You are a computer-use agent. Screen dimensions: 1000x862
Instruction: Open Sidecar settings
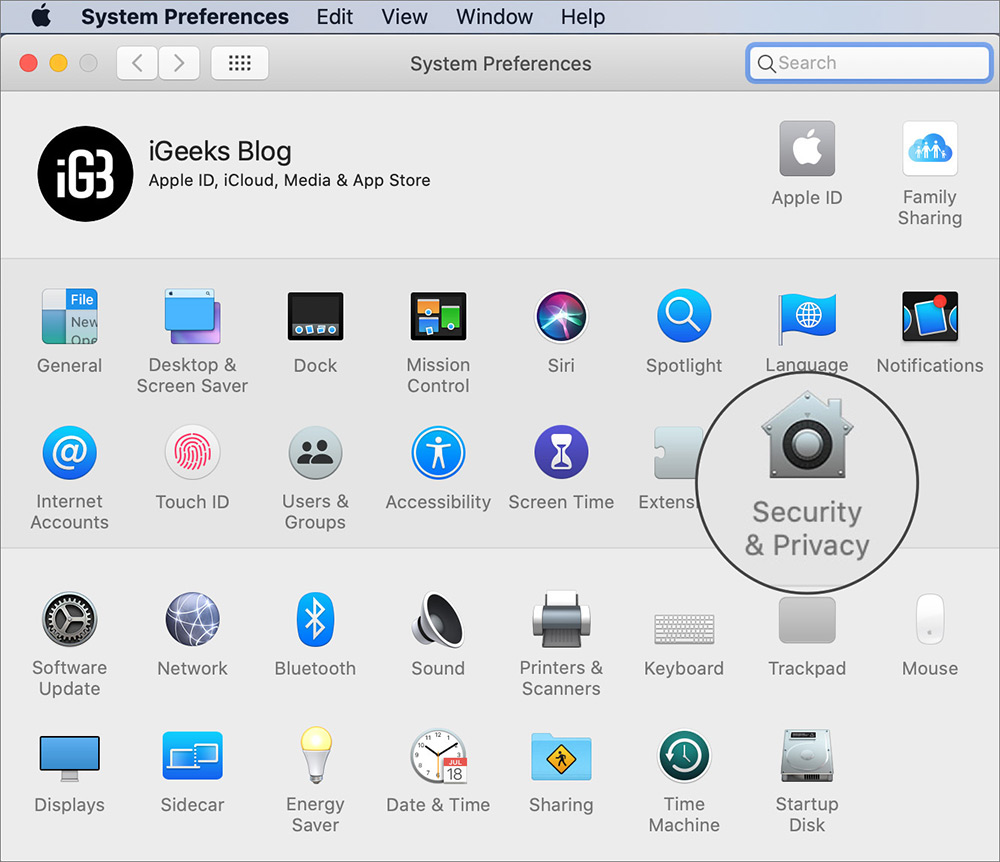tap(192, 756)
